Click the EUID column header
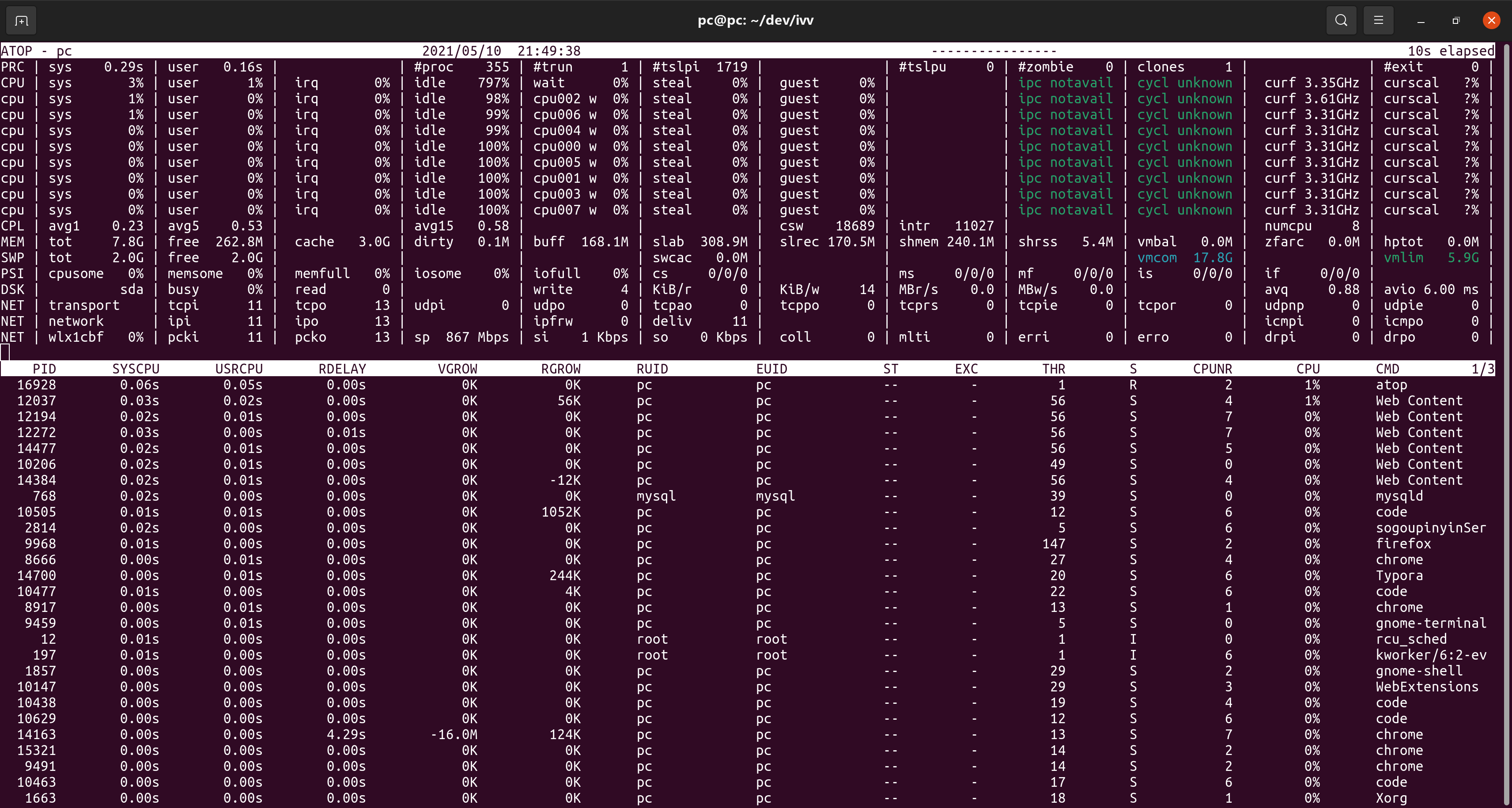The width and height of the screenshot is (1512, 808). pos(771,369)
